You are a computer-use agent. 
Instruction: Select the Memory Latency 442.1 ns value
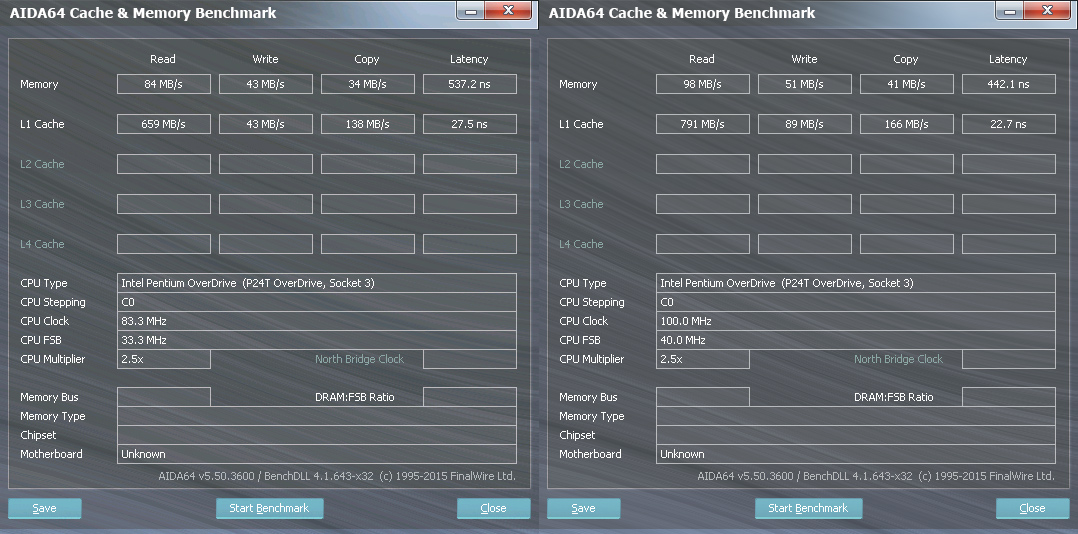(1008, 84)
